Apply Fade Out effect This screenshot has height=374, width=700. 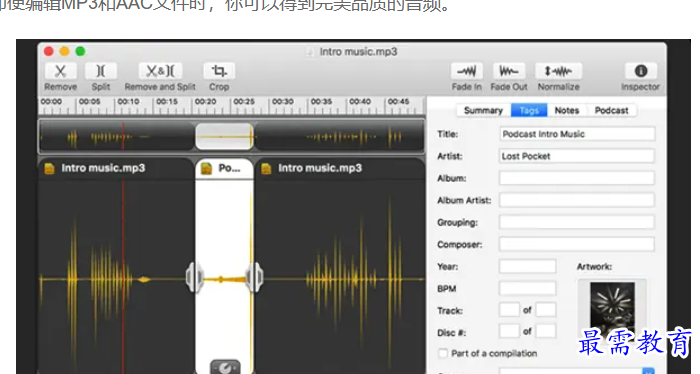pos(508,71)
